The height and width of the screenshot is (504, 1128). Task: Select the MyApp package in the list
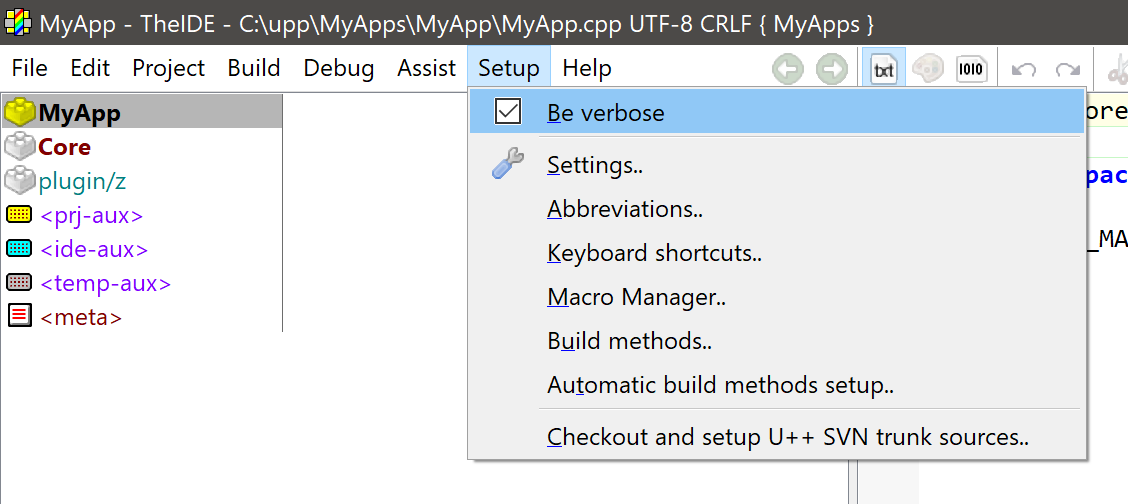pyautogui.click(x=79, y=113)
